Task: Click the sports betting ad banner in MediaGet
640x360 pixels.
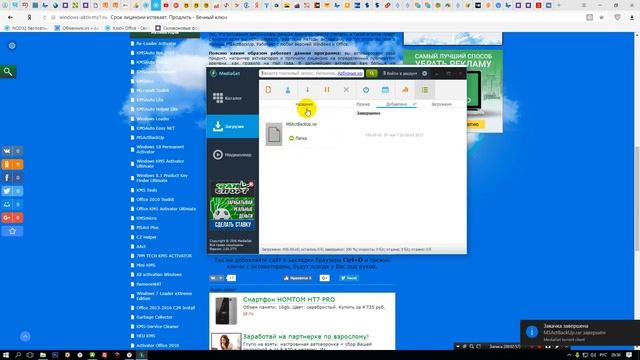Action: point(232,205)
